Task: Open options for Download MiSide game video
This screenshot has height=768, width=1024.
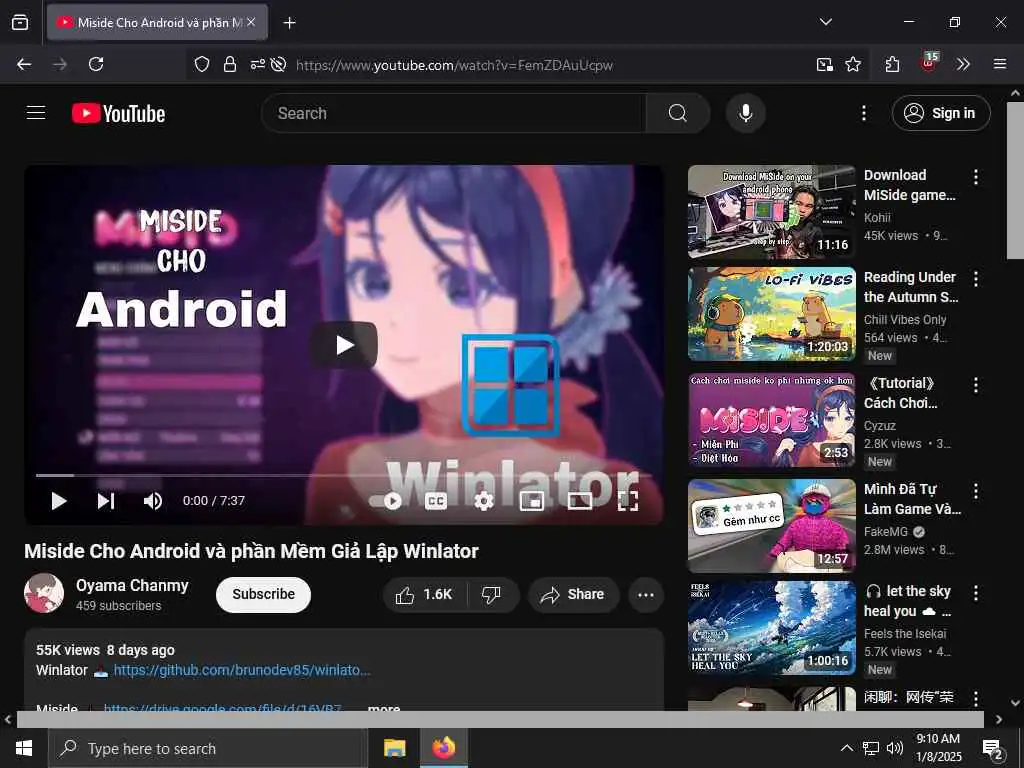Action: point(976,176)
